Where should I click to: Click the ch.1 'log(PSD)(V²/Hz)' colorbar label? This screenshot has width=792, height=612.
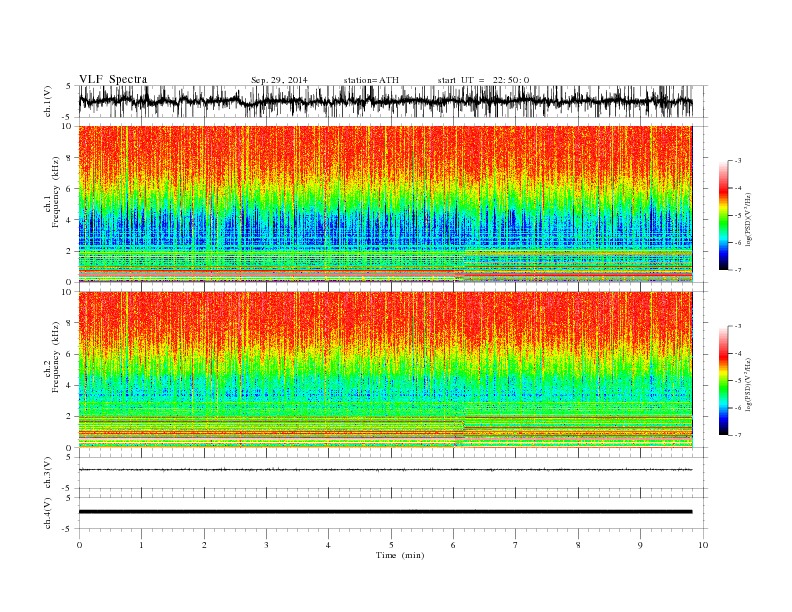pos(748,218)
